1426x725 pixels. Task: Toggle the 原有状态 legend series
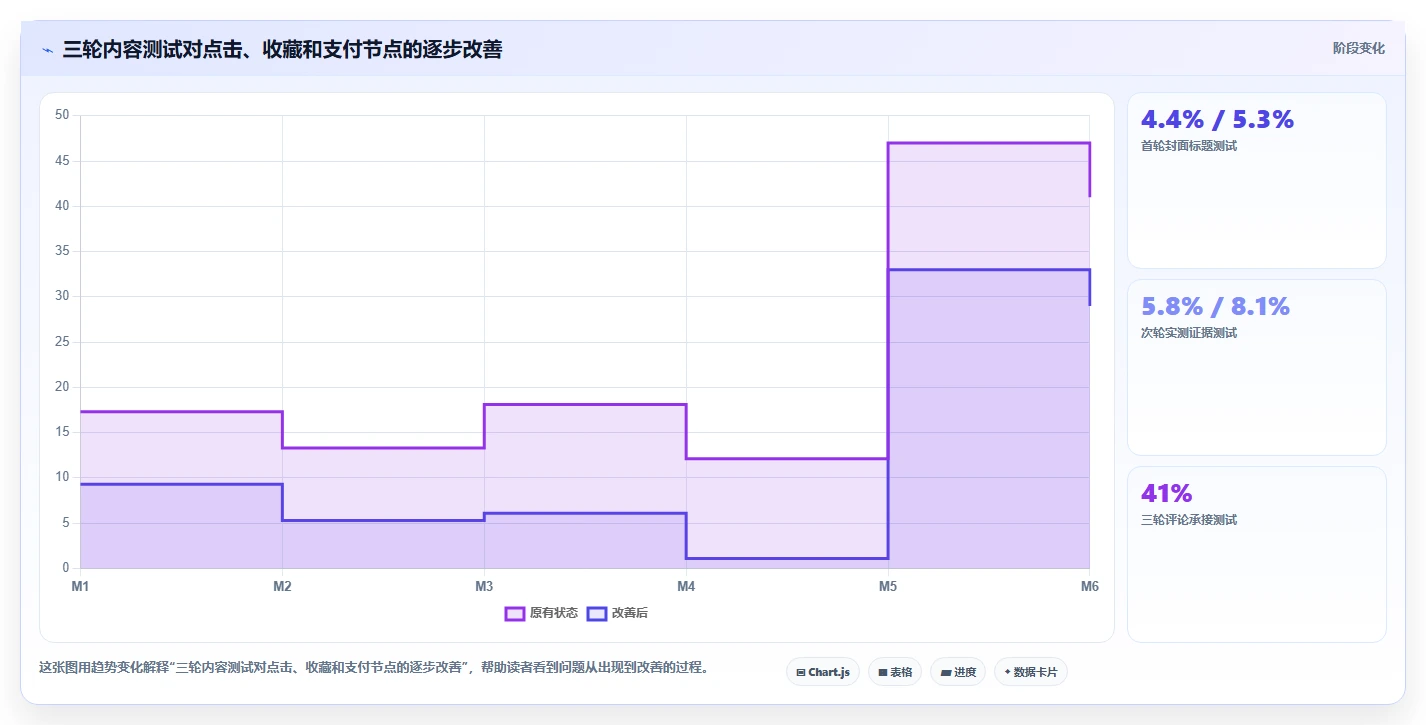coord(541,613)
